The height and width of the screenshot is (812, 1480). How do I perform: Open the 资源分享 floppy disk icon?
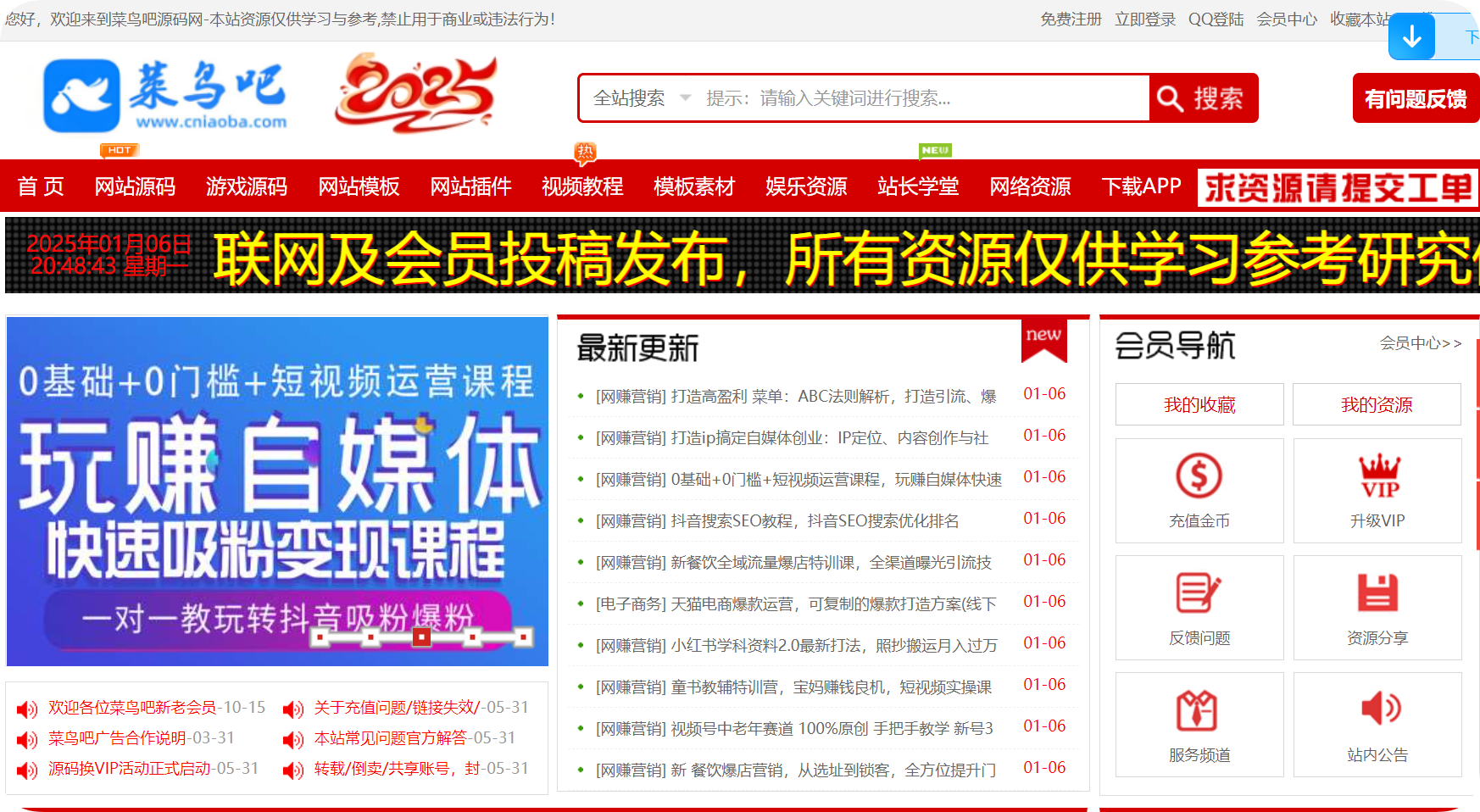coord(1377,592)
